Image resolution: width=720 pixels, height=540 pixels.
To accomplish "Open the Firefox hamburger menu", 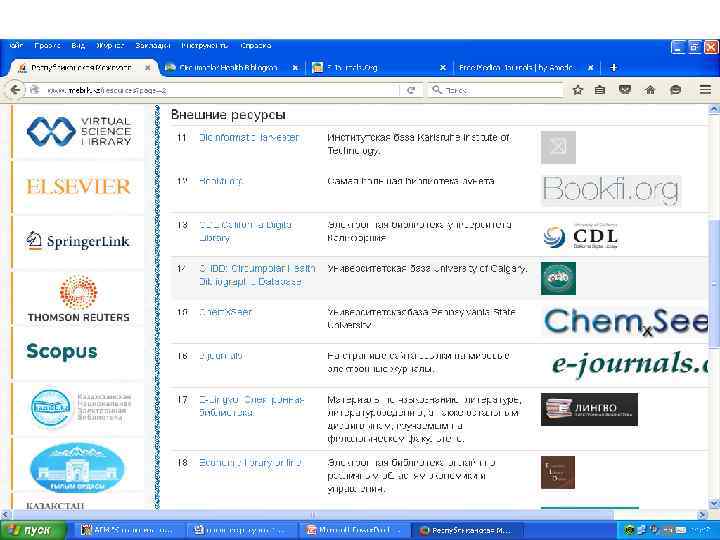I will point(705,90).
